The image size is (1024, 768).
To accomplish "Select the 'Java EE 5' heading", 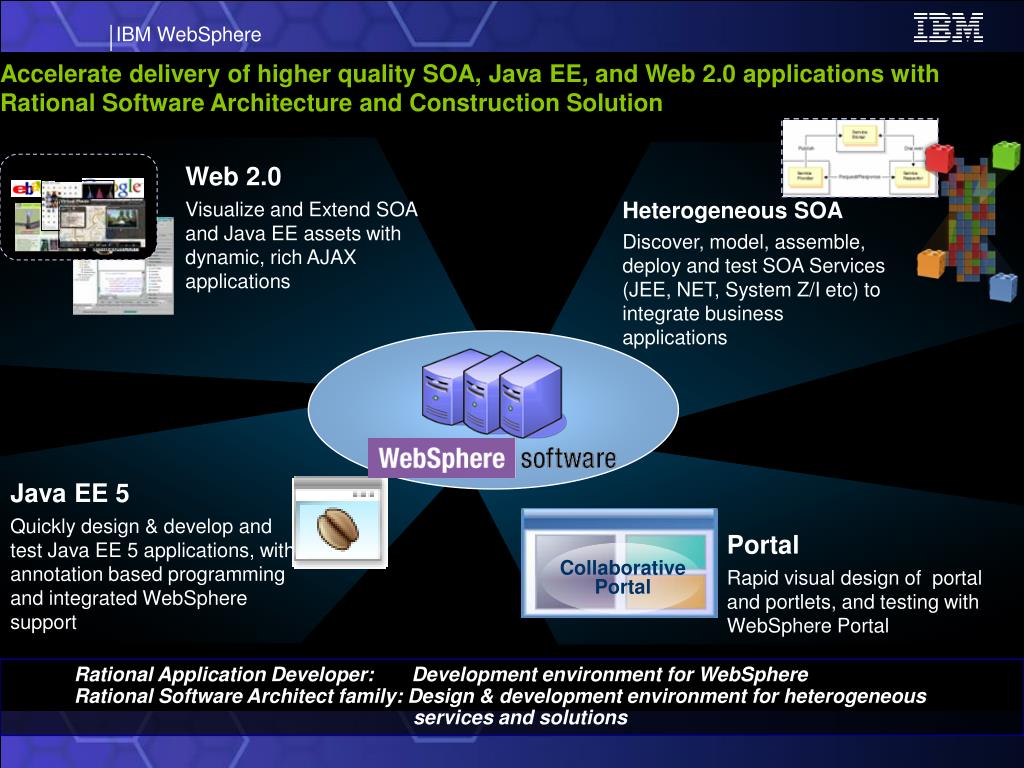I will tap(69, 493).
